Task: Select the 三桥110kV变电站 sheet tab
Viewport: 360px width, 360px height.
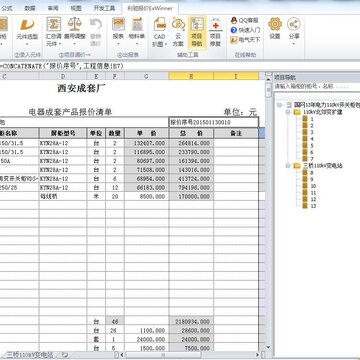Action: 30,355
